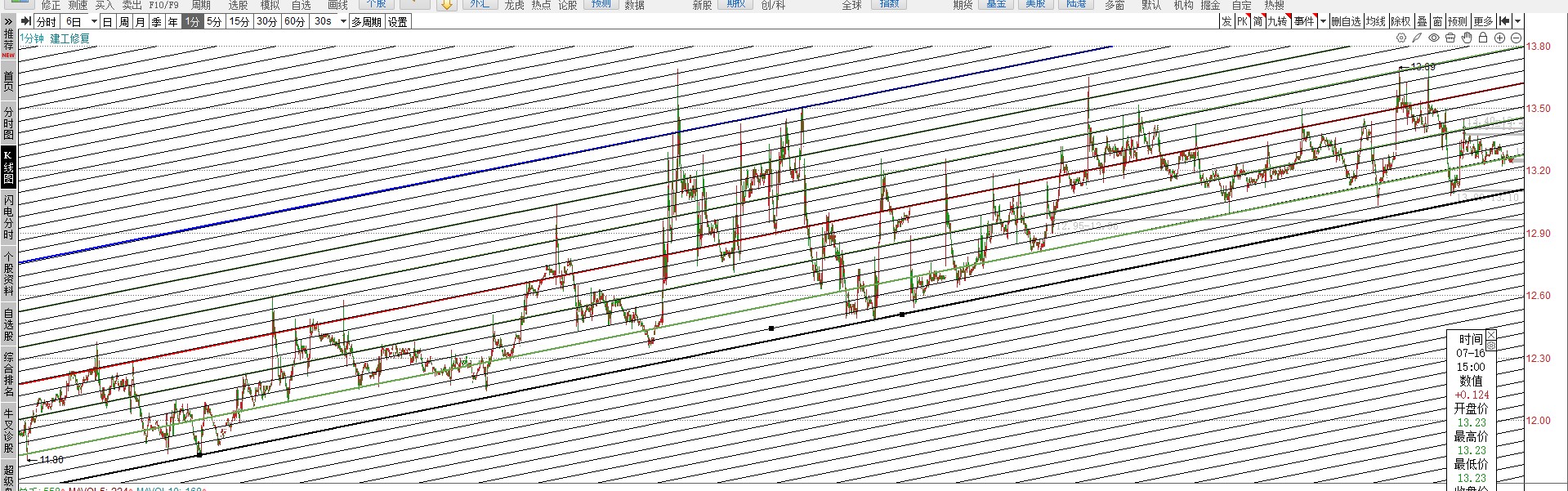Expand dropdown arrow next to 事件

[1323, 21]
